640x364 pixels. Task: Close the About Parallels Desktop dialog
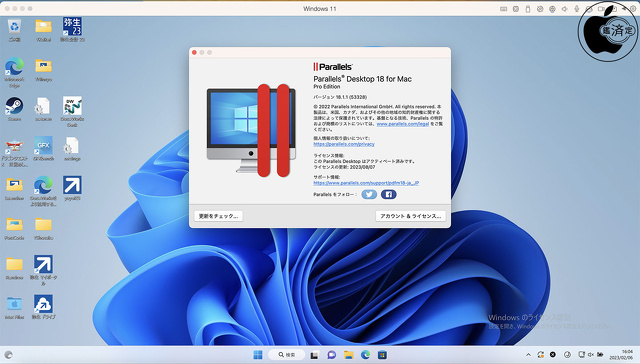pos(194,52)
